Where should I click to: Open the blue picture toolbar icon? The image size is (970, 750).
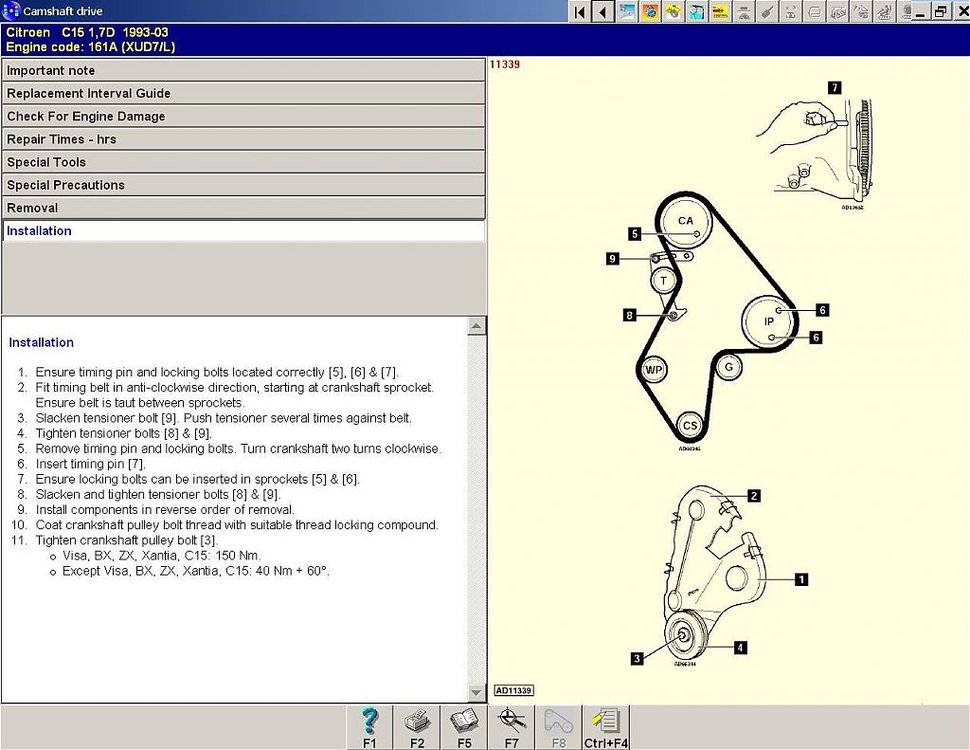(627, 12)
